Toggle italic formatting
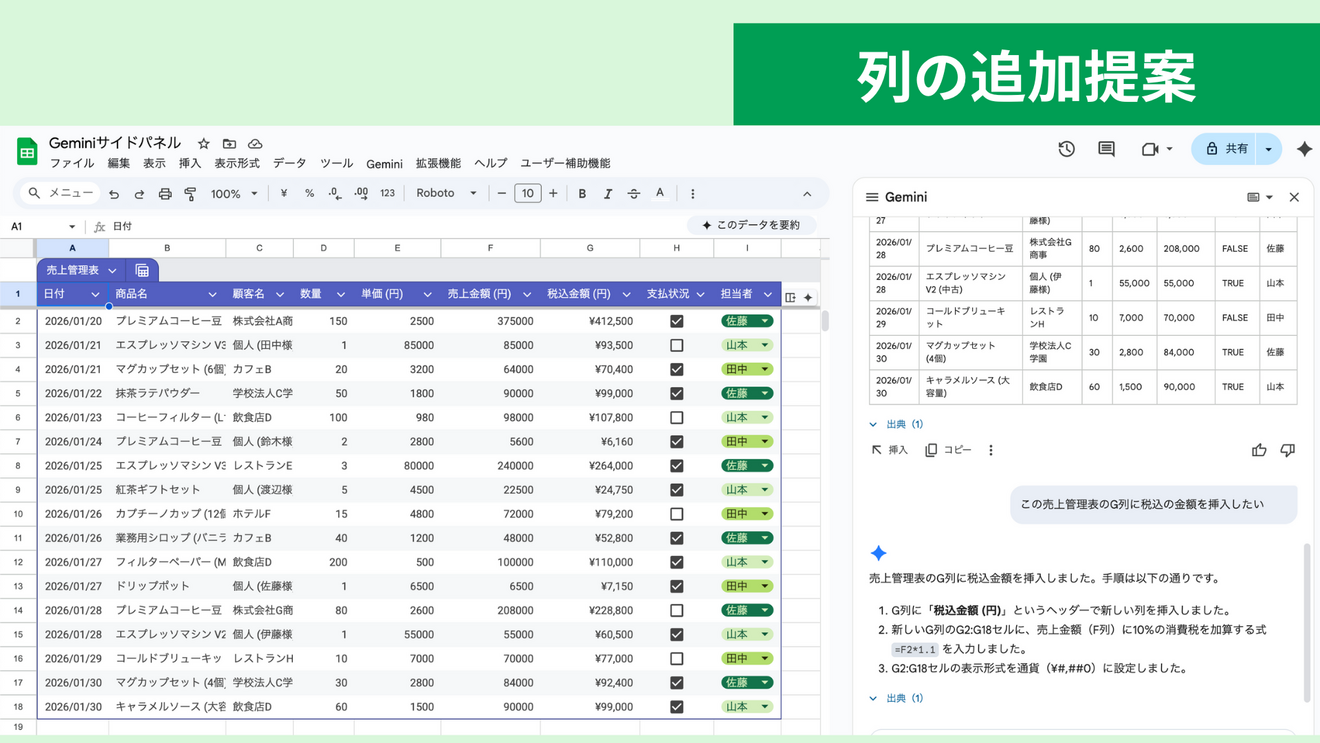The width and height of the screenshot is (1320, 743). coord(607,194)
